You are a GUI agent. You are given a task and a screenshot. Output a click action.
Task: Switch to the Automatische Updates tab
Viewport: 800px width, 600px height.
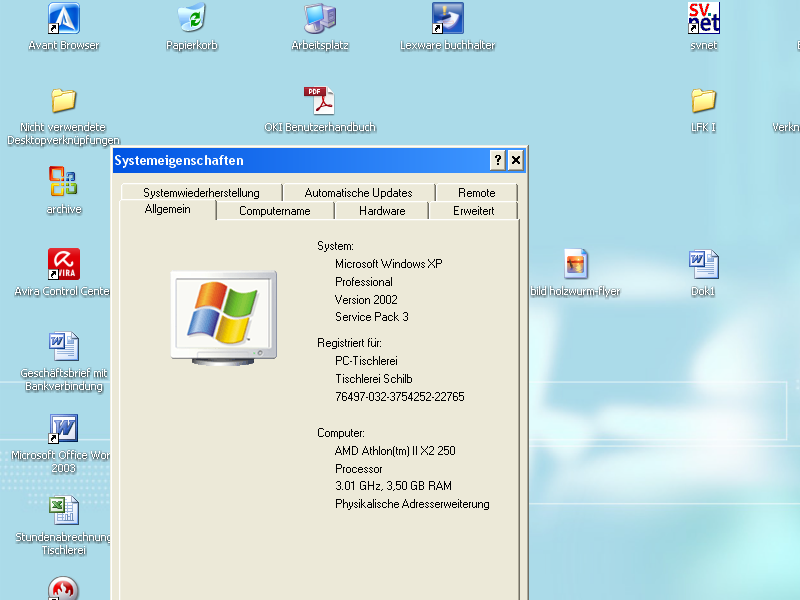[359, 193]
